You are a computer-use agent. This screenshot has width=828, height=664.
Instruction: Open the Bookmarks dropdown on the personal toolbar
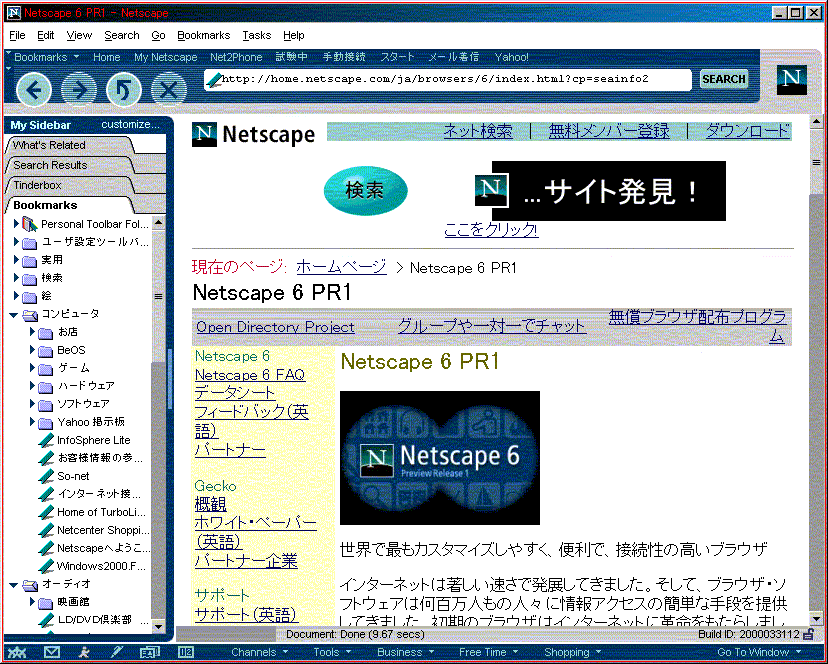47,57
